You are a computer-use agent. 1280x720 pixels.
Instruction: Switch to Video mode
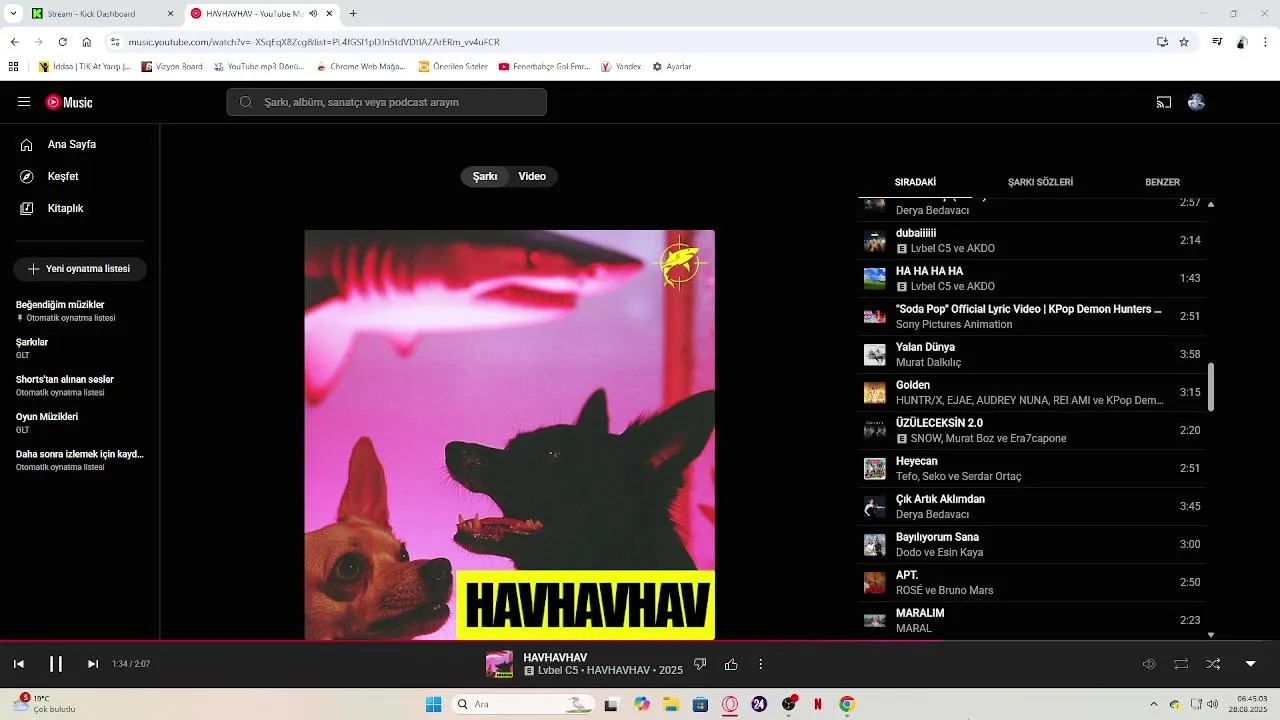(532, 176)
